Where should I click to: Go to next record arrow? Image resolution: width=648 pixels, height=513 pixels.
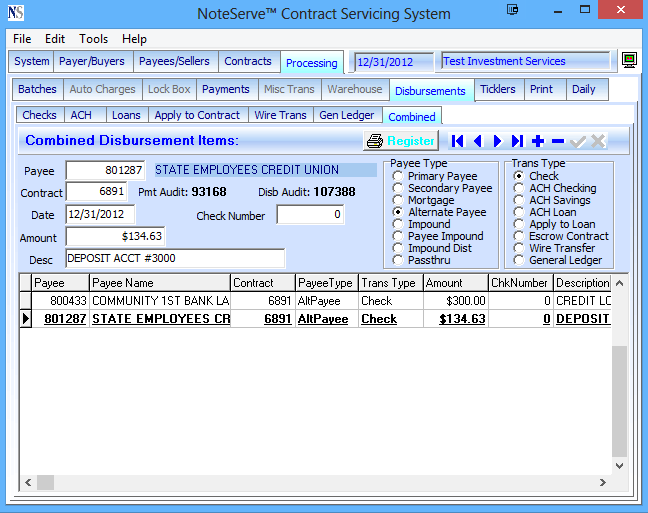click(x=497, y=142)
